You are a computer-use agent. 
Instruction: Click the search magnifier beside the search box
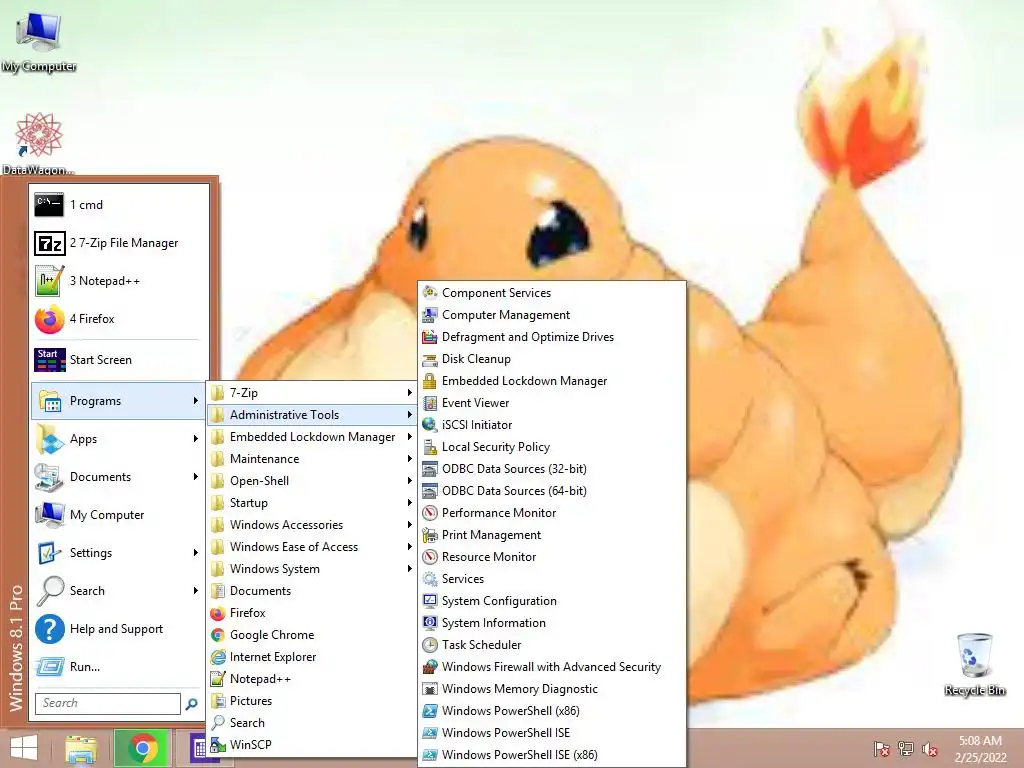[191, 704]
